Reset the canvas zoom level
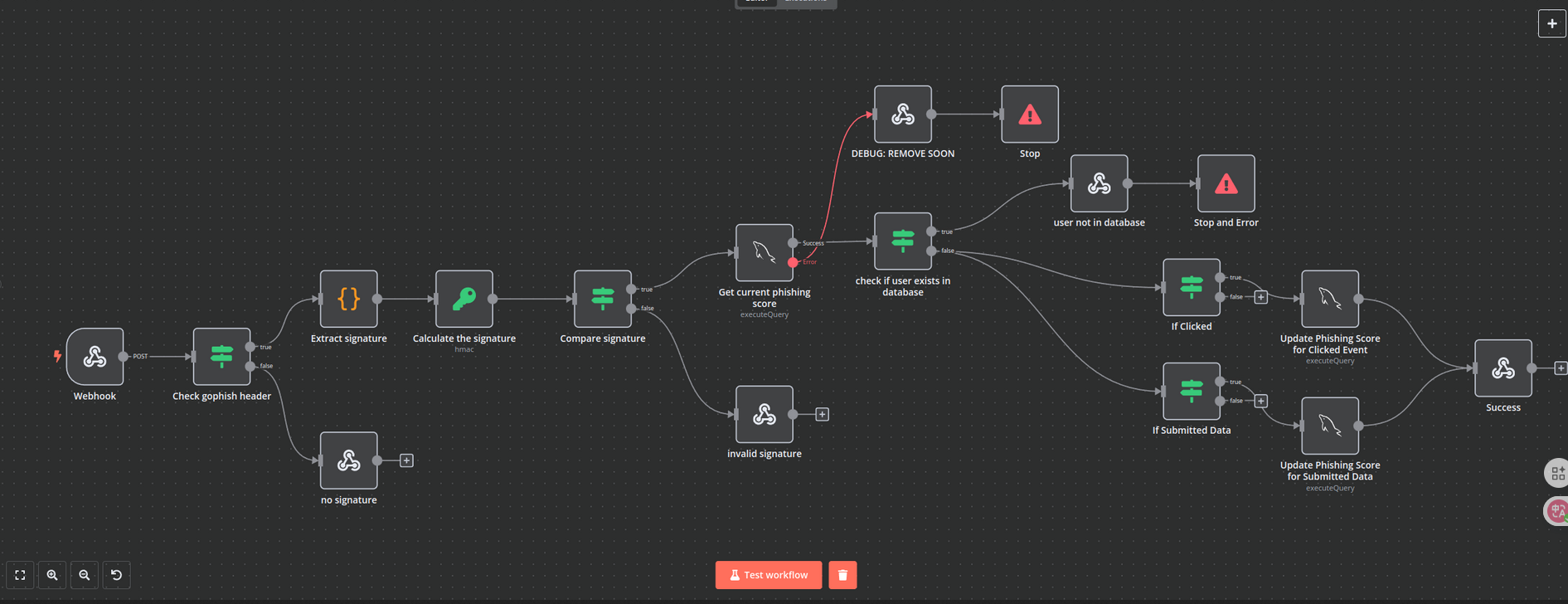The width and height of the screenshot is (1568, 604). [116, 575]
